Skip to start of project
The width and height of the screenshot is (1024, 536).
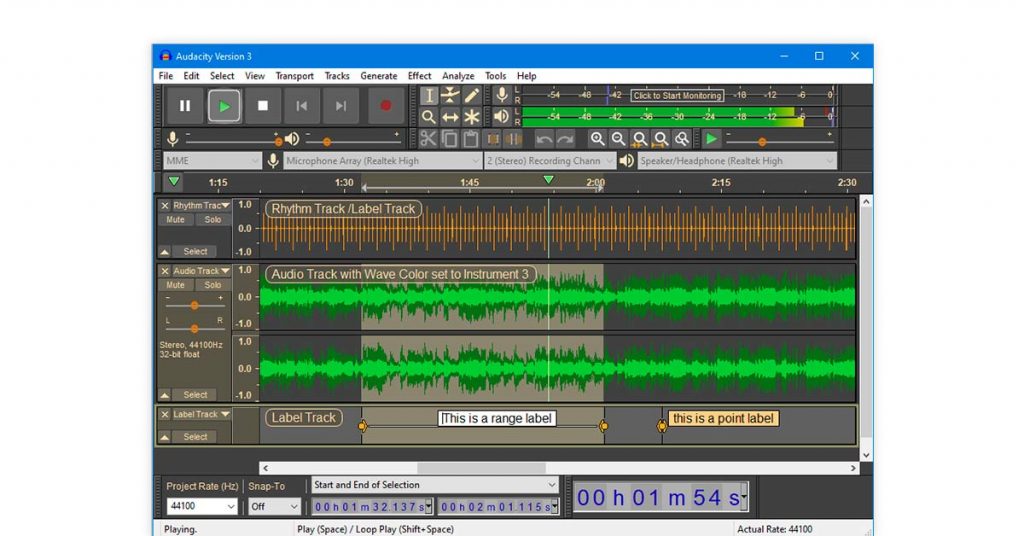301,106
